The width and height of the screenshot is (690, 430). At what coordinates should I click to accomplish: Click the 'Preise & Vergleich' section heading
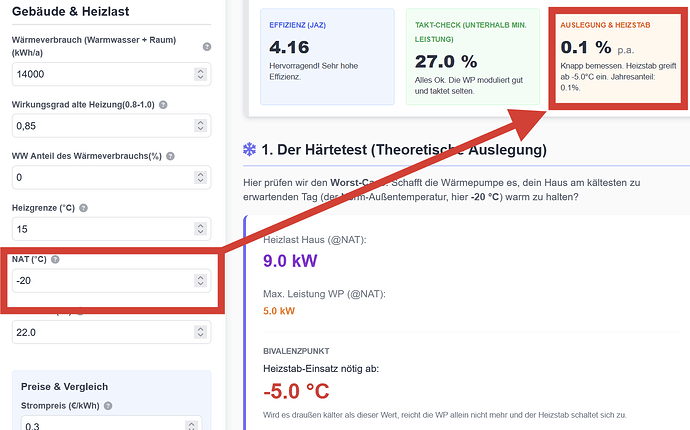64,386
